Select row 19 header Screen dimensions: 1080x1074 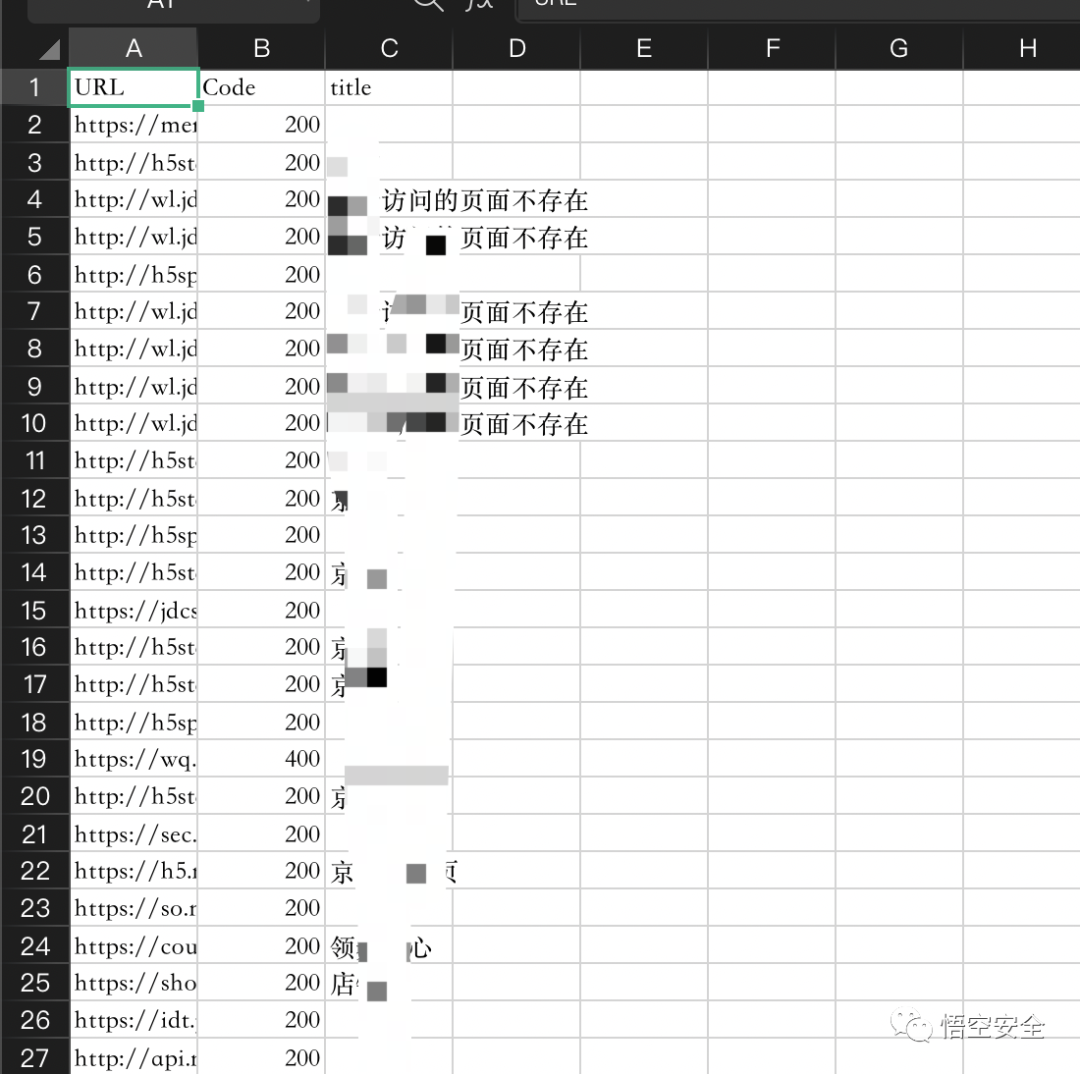coord(34,759)
